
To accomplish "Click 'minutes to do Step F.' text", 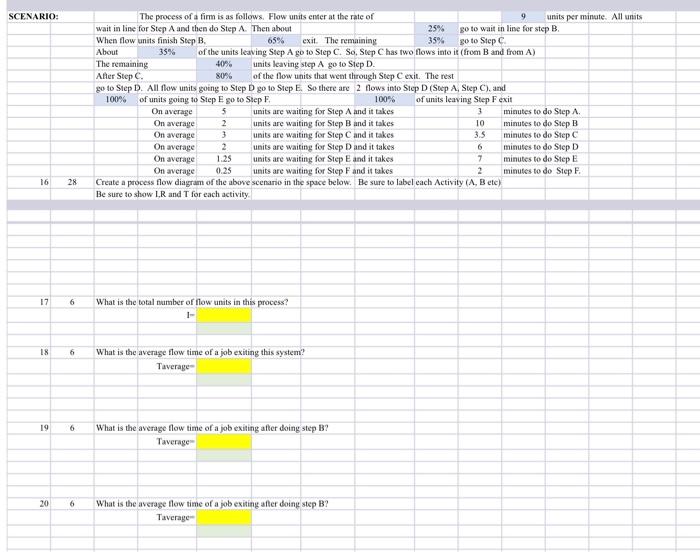I will [542, 171].
